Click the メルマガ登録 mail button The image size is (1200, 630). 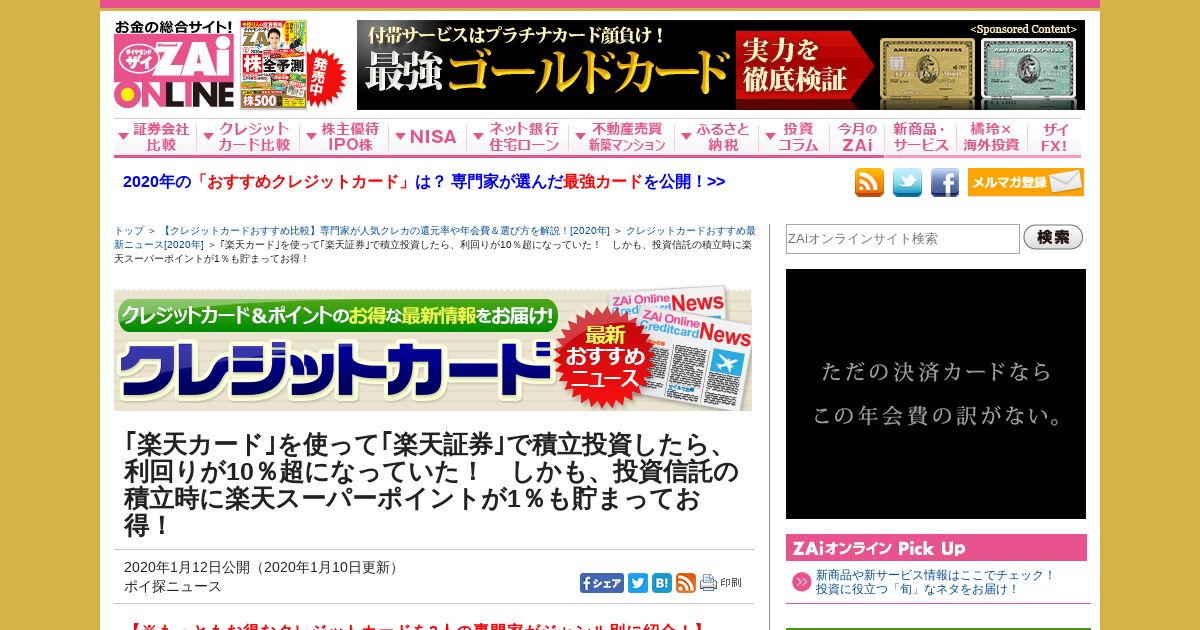(x=1026, y=182)
